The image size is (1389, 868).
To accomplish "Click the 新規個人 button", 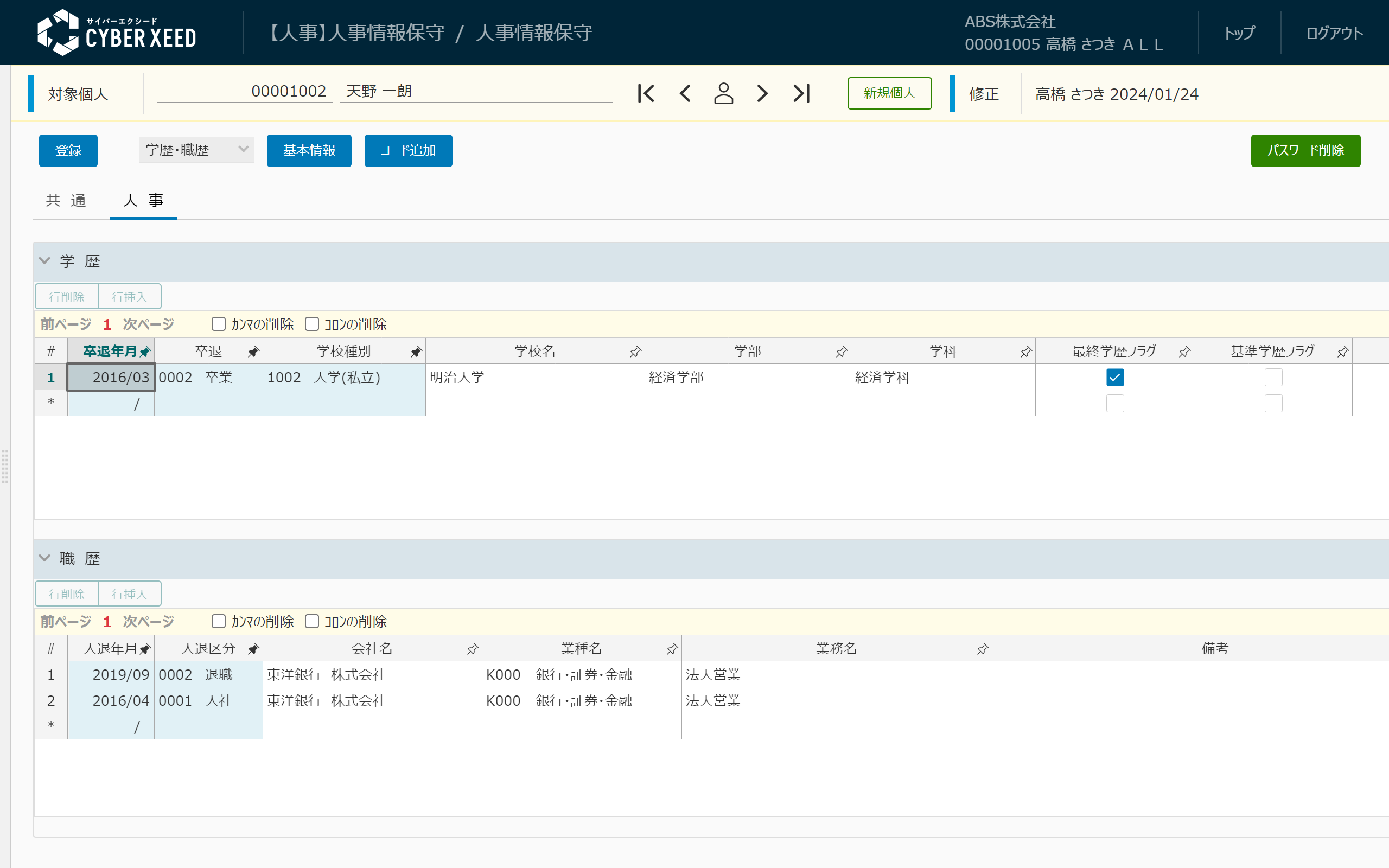I will point(889,93).
